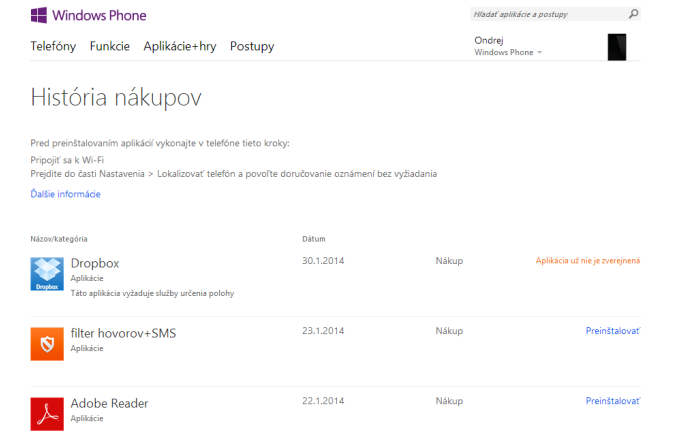Image resolution: width=679 pixels, height=446 pixels.
Task: Click the 'Pripojiť sa k Wi-Fi' instruction
Action: coord(67,160)
